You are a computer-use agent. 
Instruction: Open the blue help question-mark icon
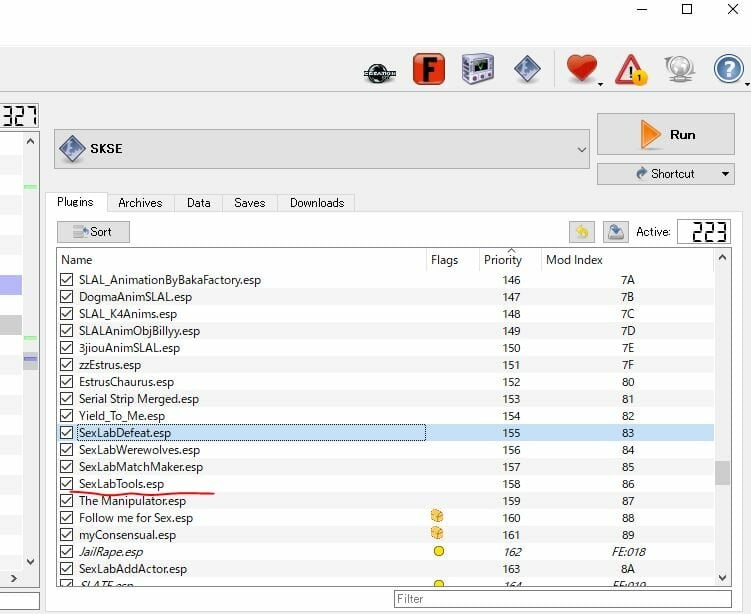pos(728,69)
